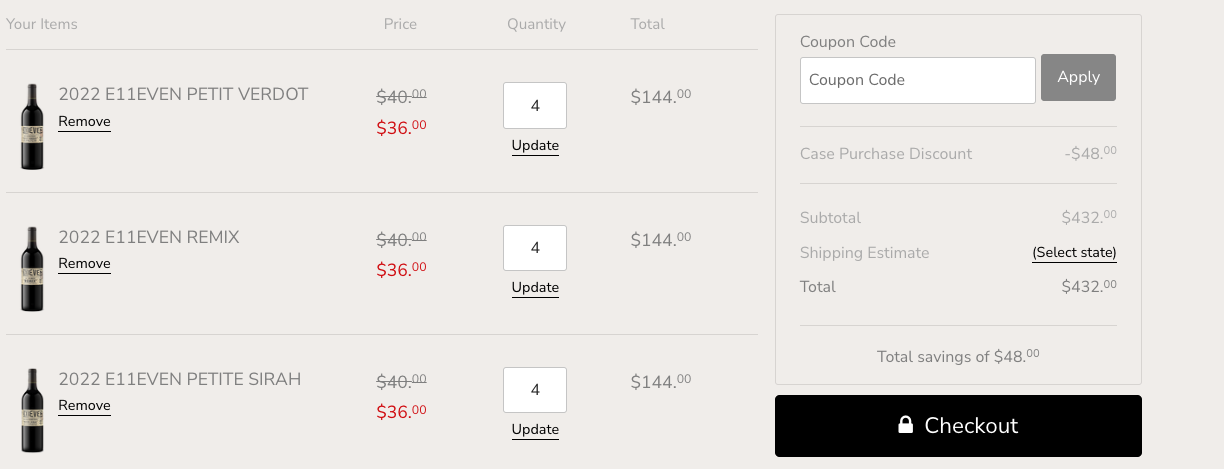The height and width of the screenshot is (469, 1224).
Task: Click the Remix quantity input box
Action: [535, 248]
